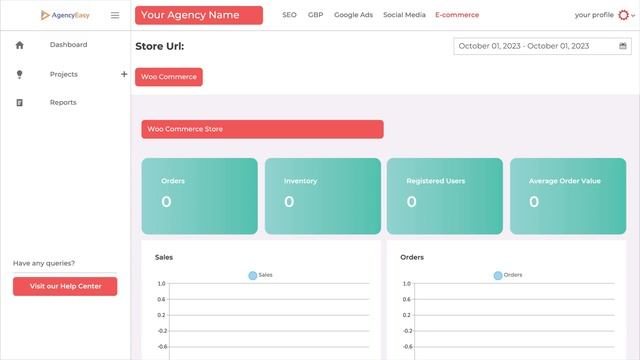Click the Store Url heading

[160, 46]
